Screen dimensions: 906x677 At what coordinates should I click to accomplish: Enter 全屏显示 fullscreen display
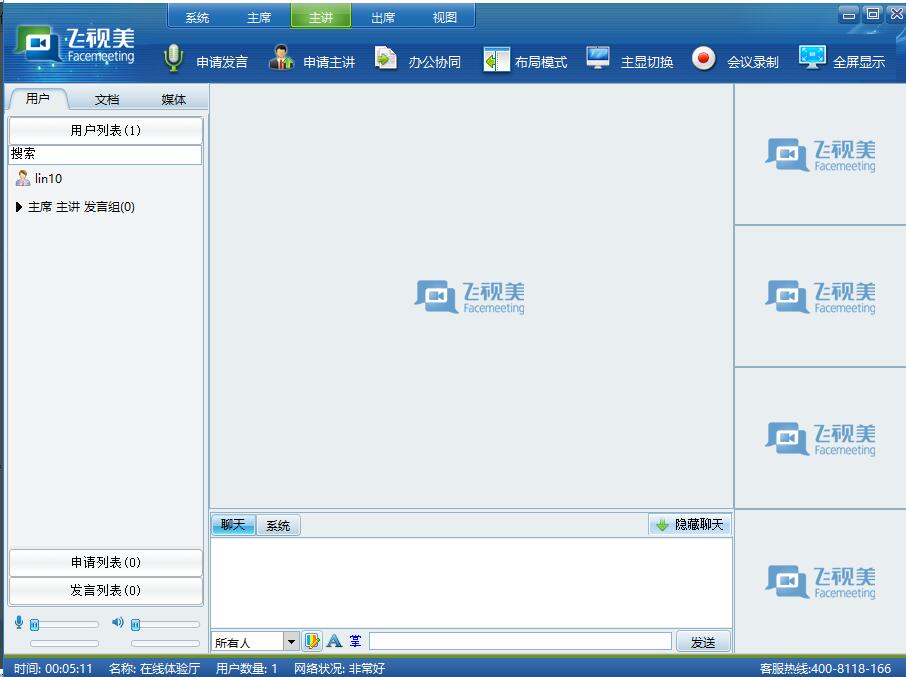point(812,59)
